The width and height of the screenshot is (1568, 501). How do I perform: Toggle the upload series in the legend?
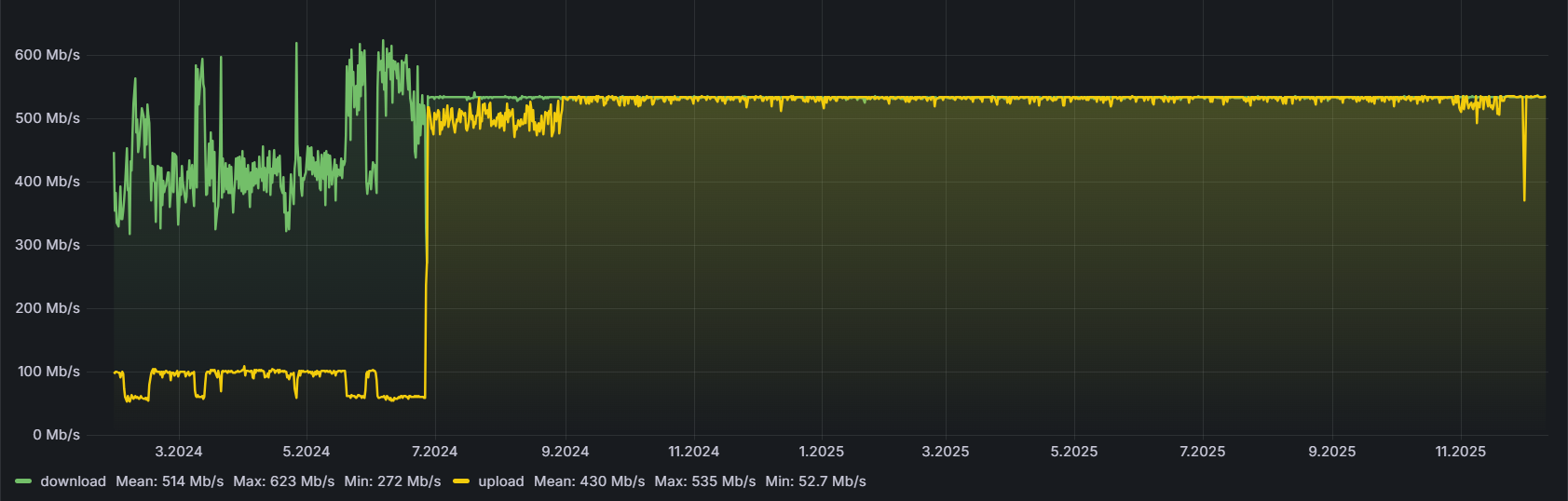501,481
